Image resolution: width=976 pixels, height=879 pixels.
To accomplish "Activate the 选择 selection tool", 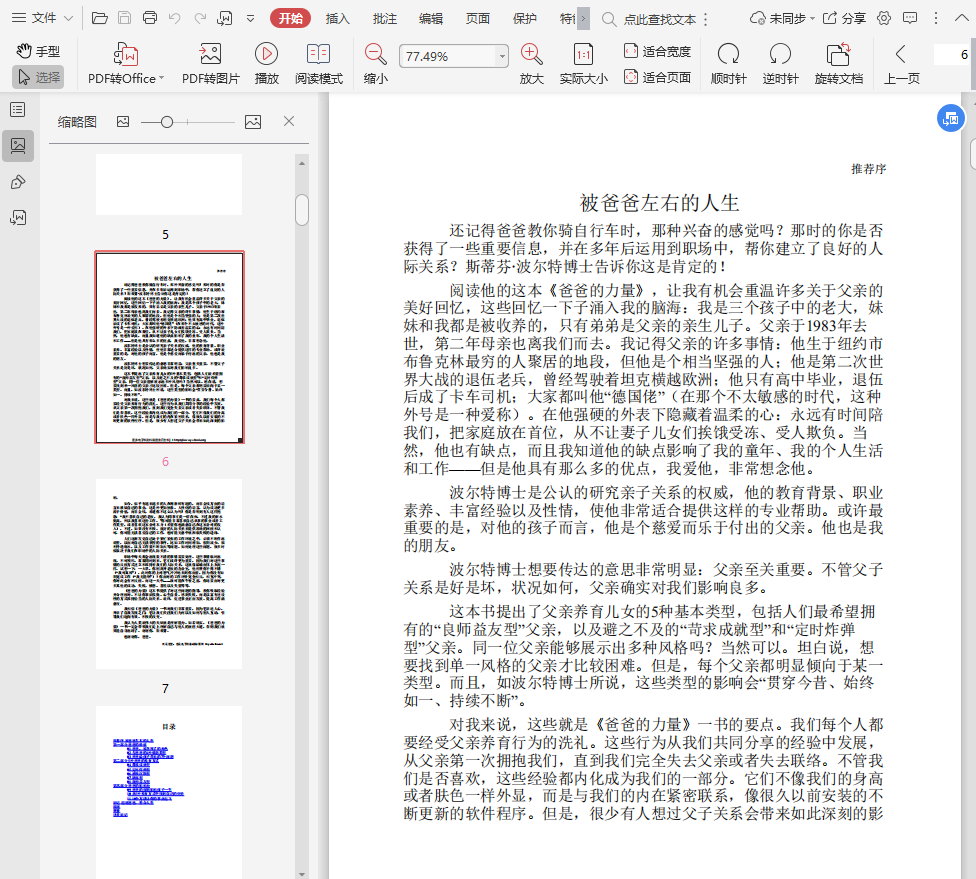I will pos(38,77).
